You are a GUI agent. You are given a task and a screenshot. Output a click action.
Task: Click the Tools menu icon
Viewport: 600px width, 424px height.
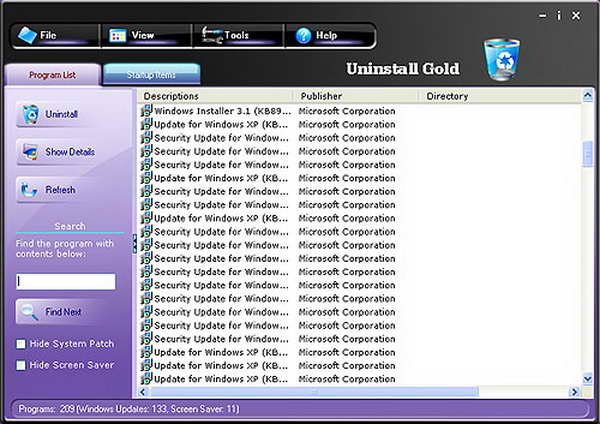211,36
